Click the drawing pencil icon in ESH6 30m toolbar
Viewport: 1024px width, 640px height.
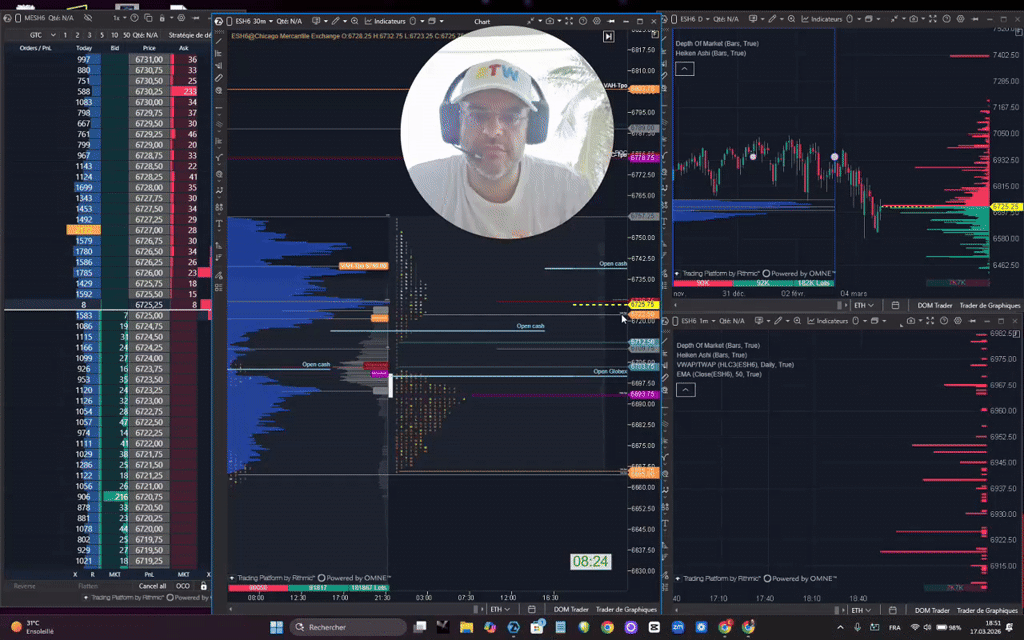click(x=336, y=21)
